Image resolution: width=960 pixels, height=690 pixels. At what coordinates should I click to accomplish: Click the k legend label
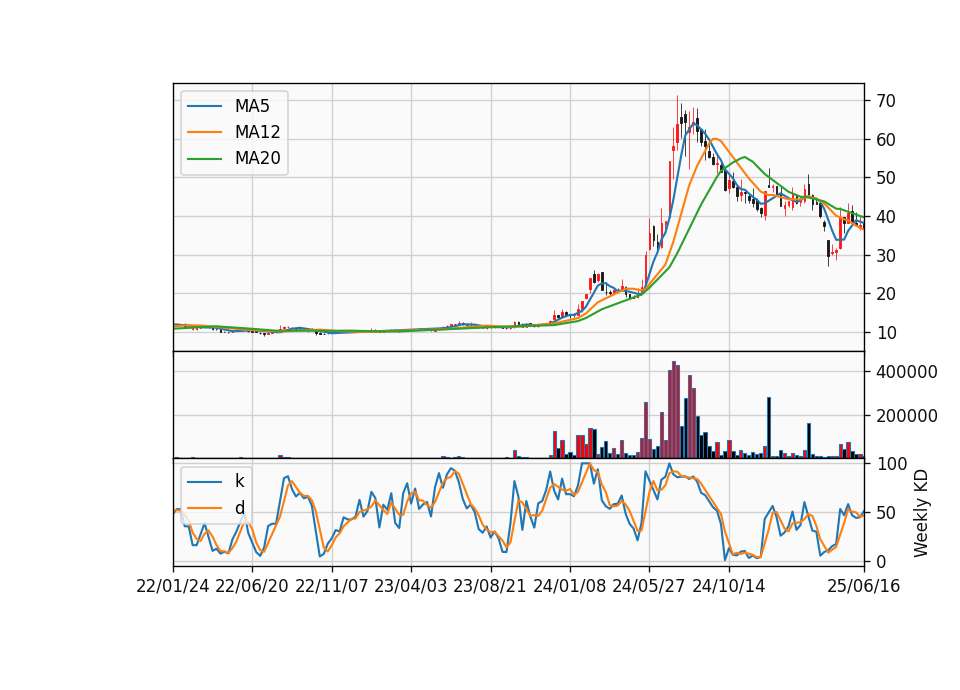point(239,481)
